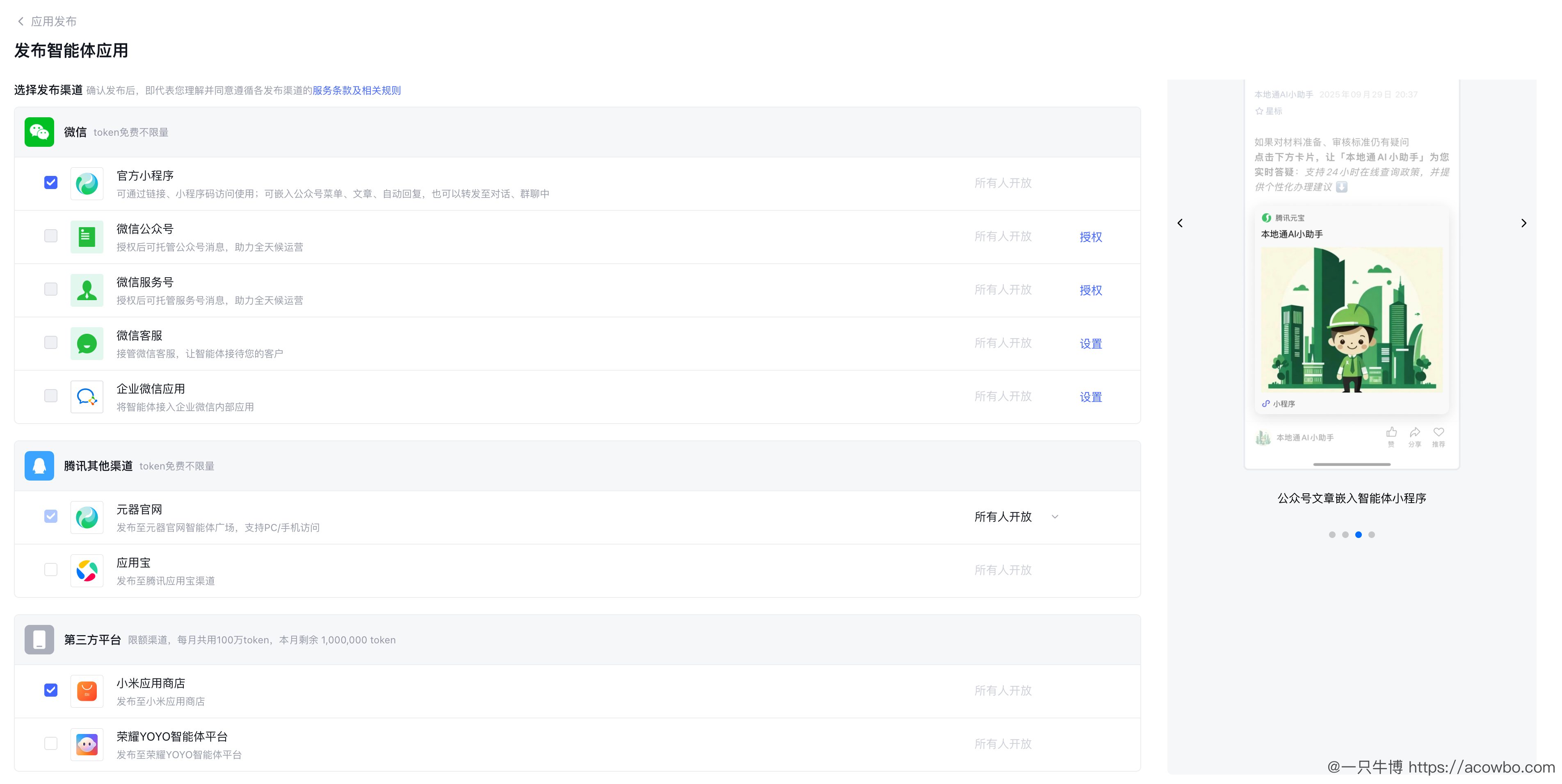
Task: Click the 微信公众号 green document icon
Action: tap(87, 237)
